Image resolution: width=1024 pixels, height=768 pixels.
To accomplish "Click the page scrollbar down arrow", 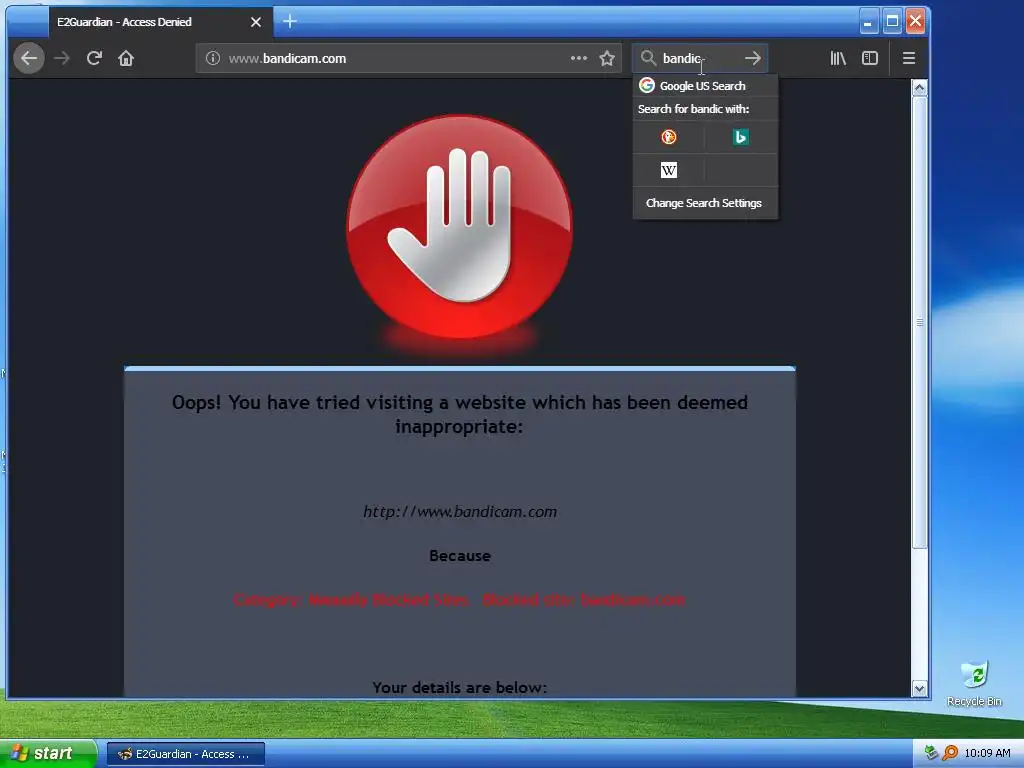I will [920, 688].
